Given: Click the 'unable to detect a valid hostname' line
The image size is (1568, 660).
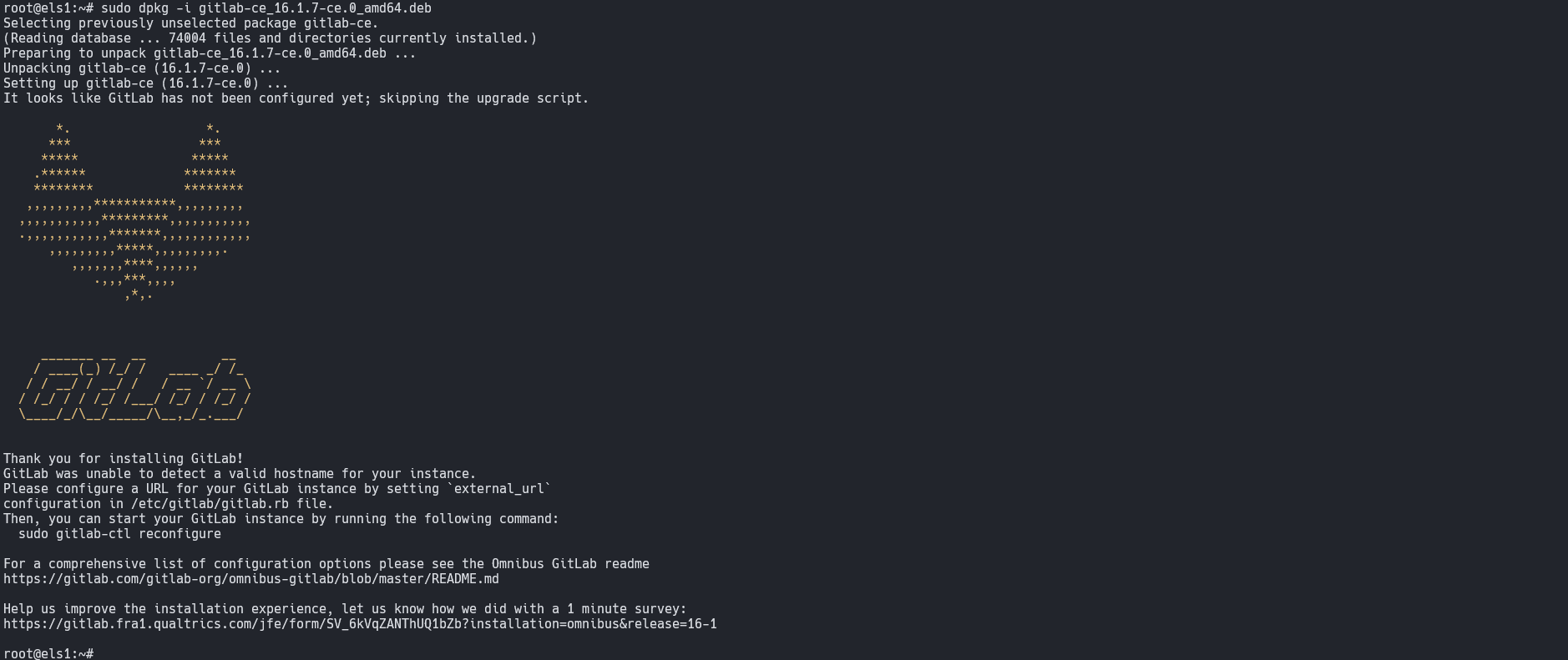Looking at the screenshot, I should [240, 474].
